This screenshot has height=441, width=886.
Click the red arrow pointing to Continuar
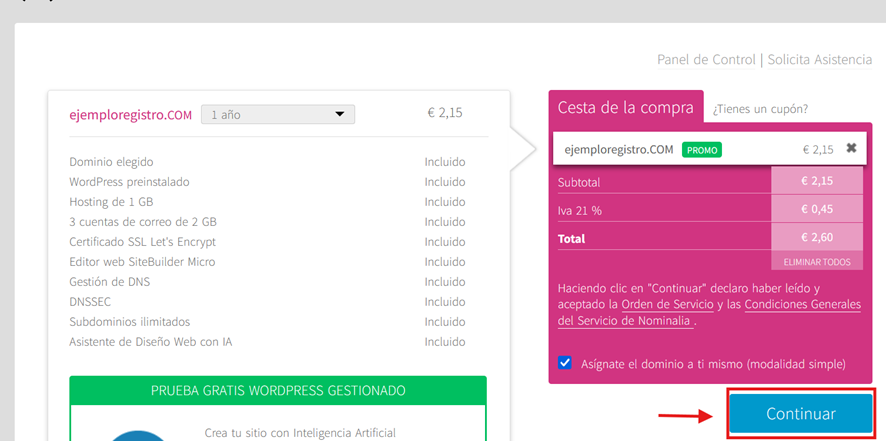pos(687,414)
